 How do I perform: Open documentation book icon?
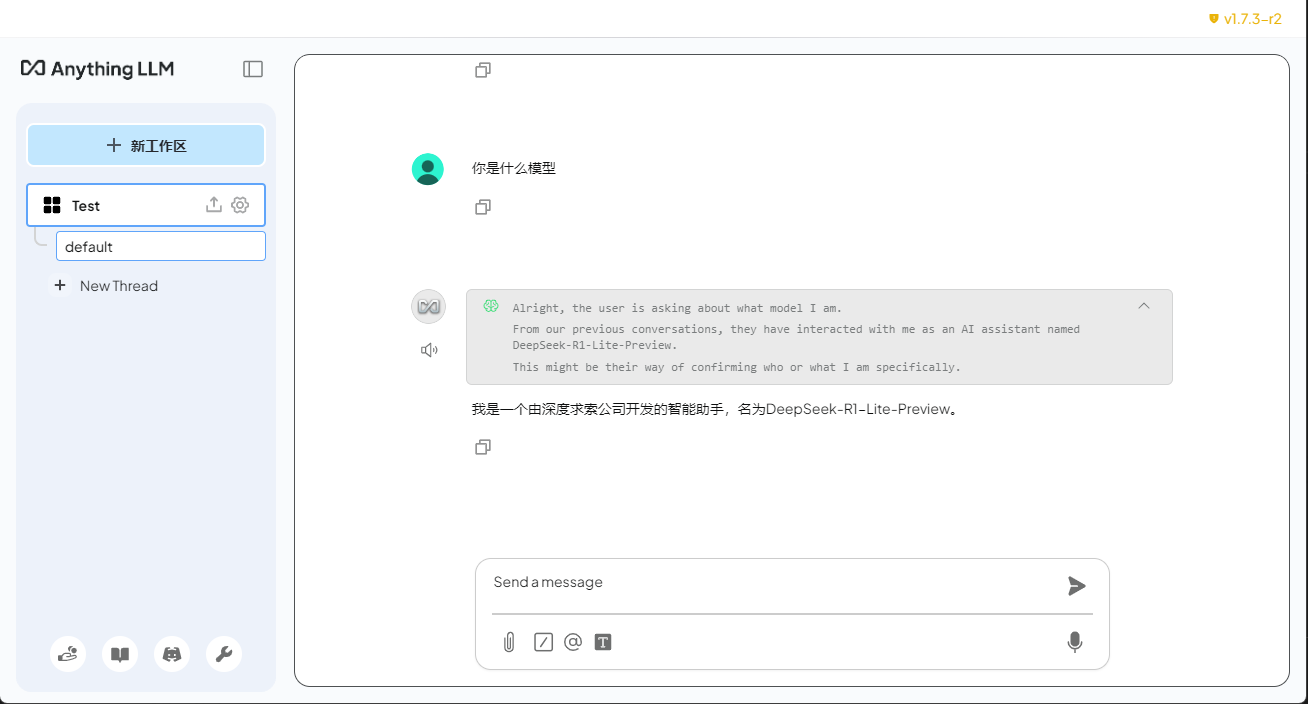click(120, 655)
